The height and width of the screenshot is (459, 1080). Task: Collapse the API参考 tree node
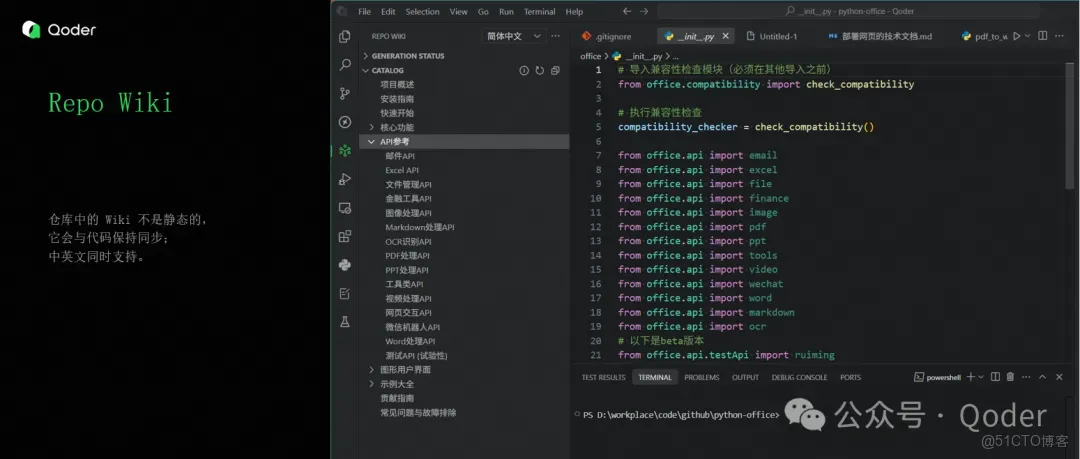(372, 142)
